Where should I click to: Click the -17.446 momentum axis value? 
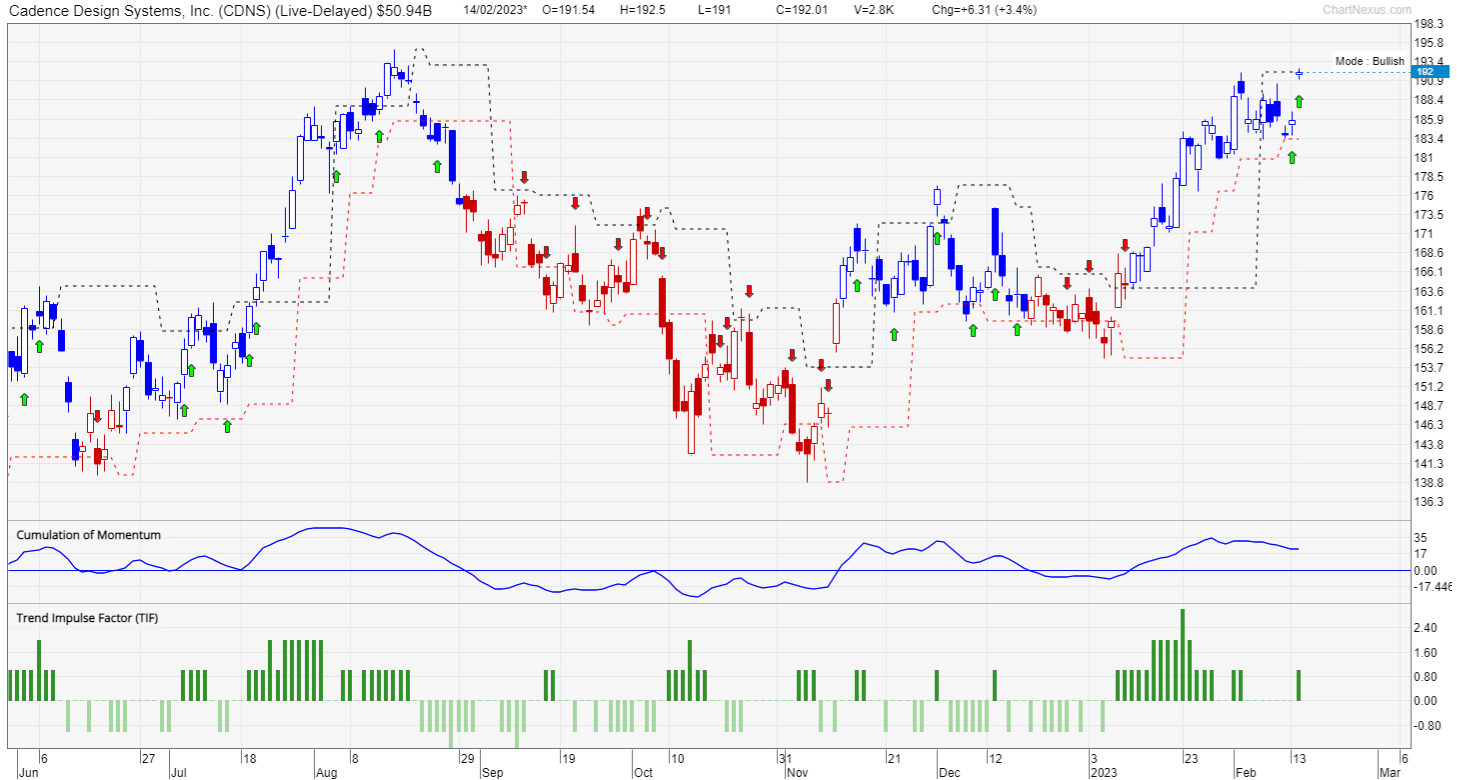[1434, 587]
